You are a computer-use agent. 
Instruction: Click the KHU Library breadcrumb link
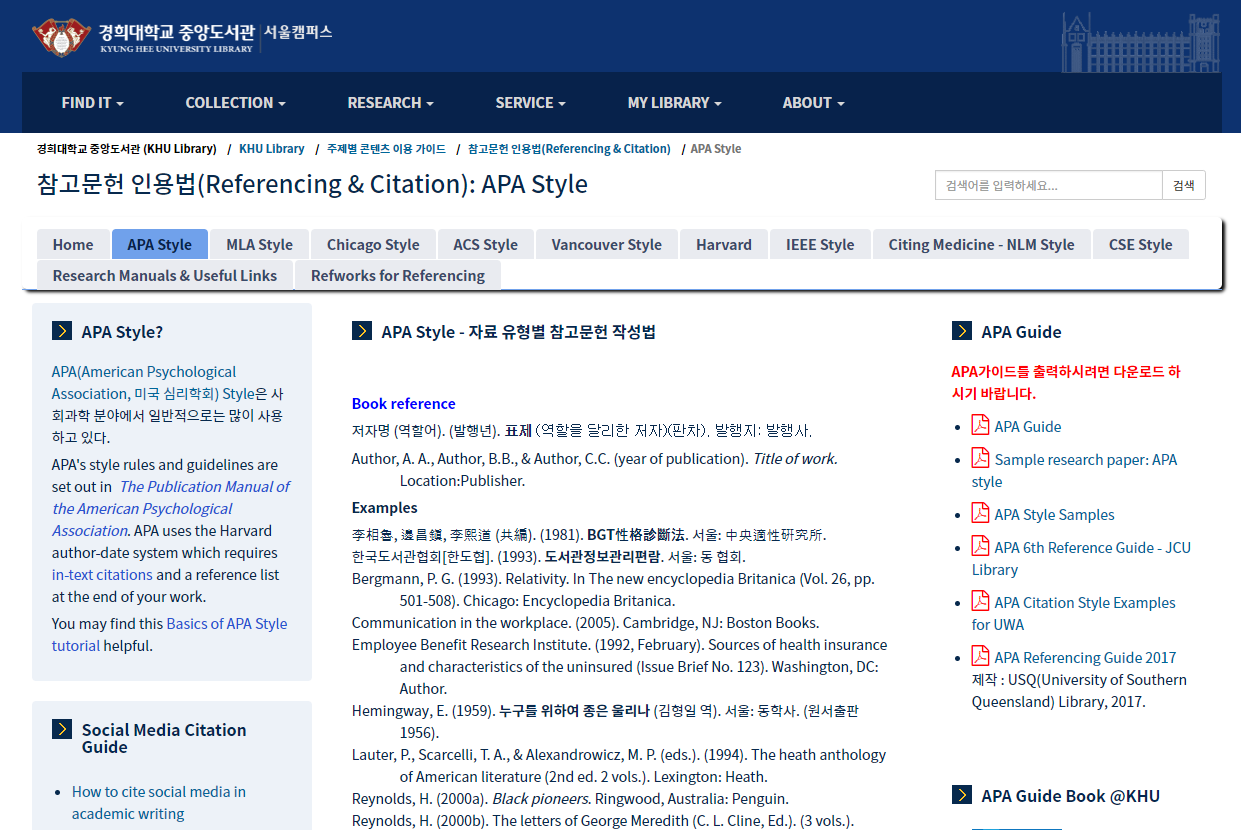click(x=271, y=148)
